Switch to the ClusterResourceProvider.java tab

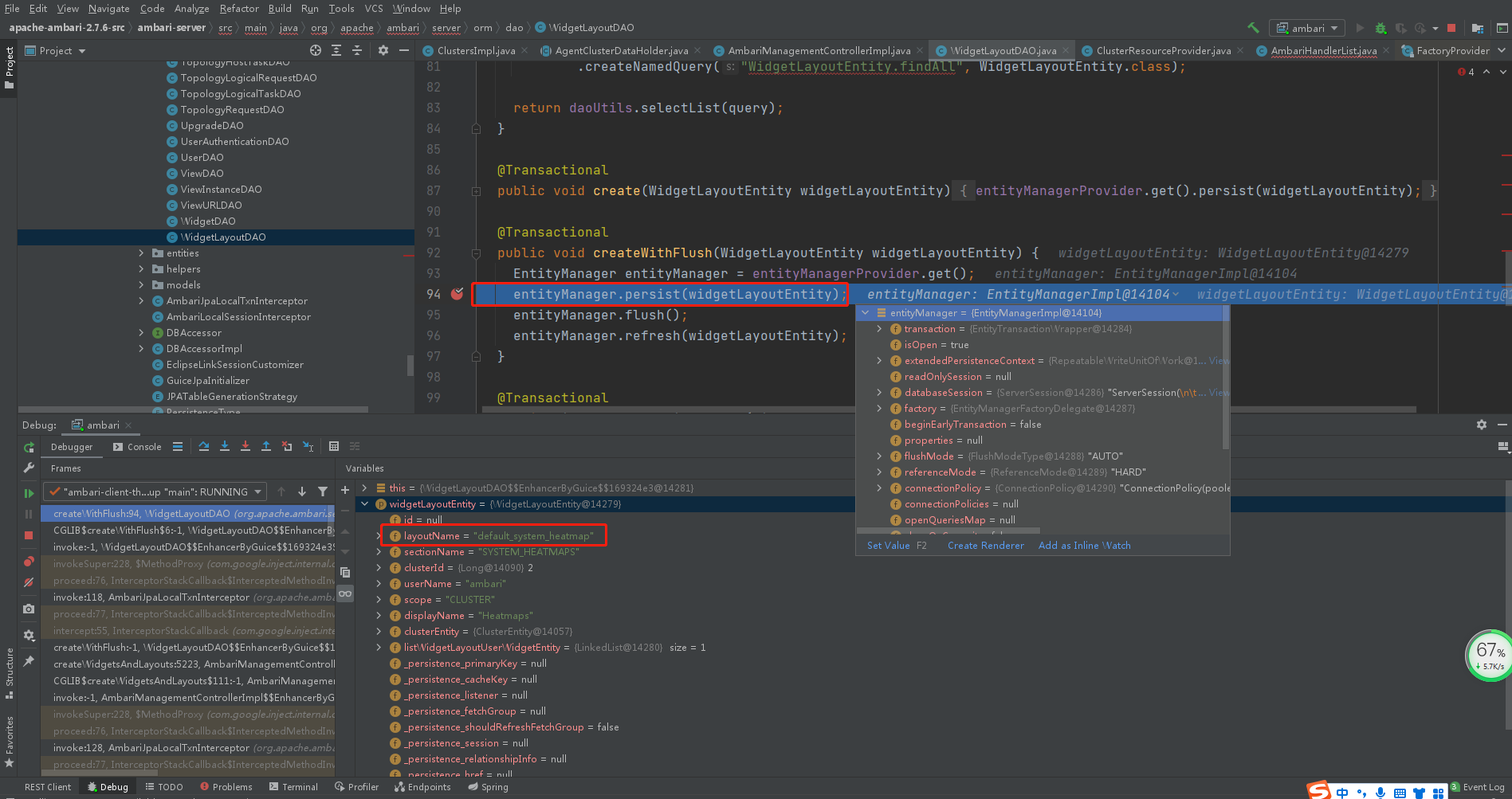[1163, 50]
